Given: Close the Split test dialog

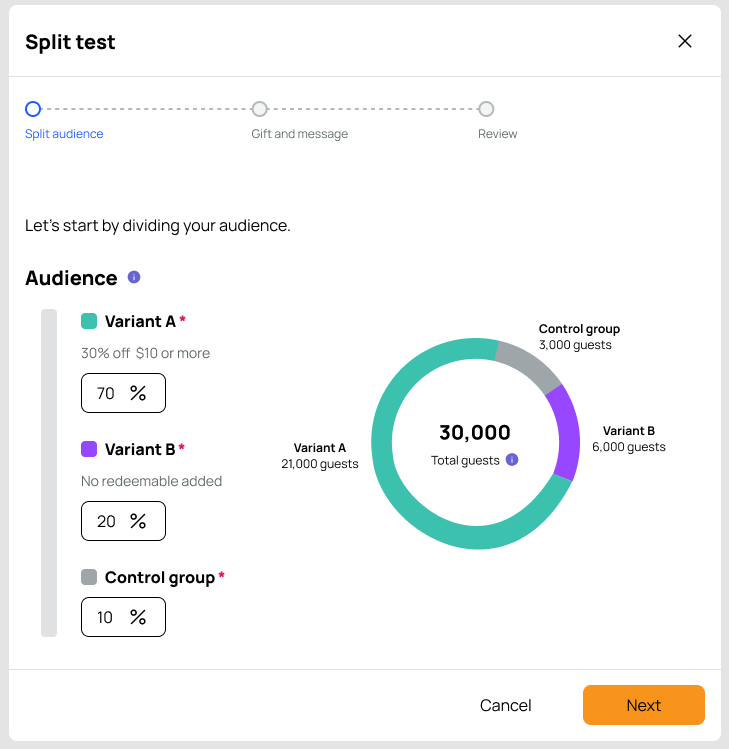Looking at the screenshot, I should [x=685, y=41].
